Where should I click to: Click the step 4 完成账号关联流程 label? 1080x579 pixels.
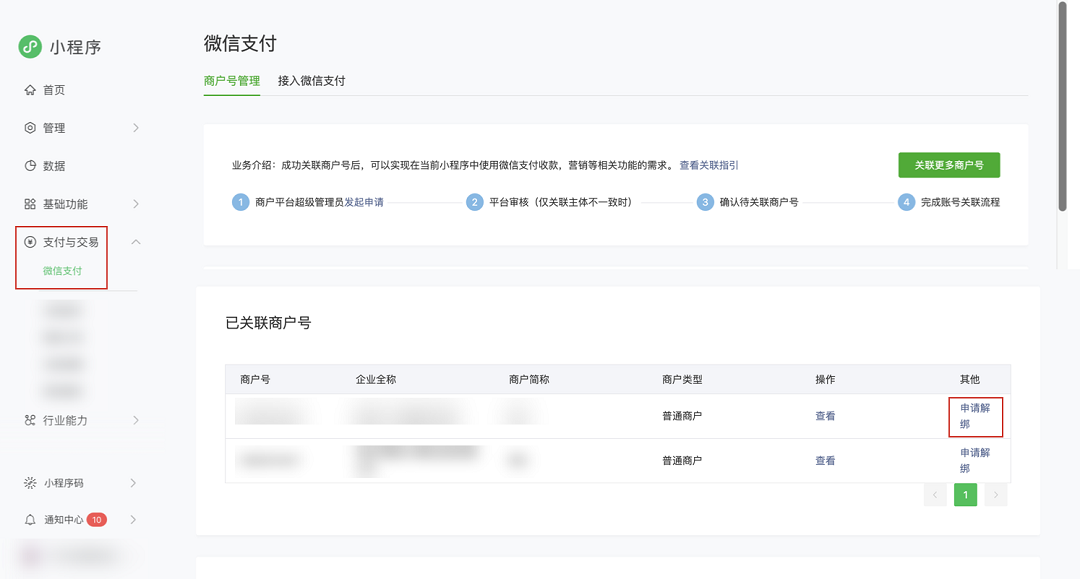(960, 202)
